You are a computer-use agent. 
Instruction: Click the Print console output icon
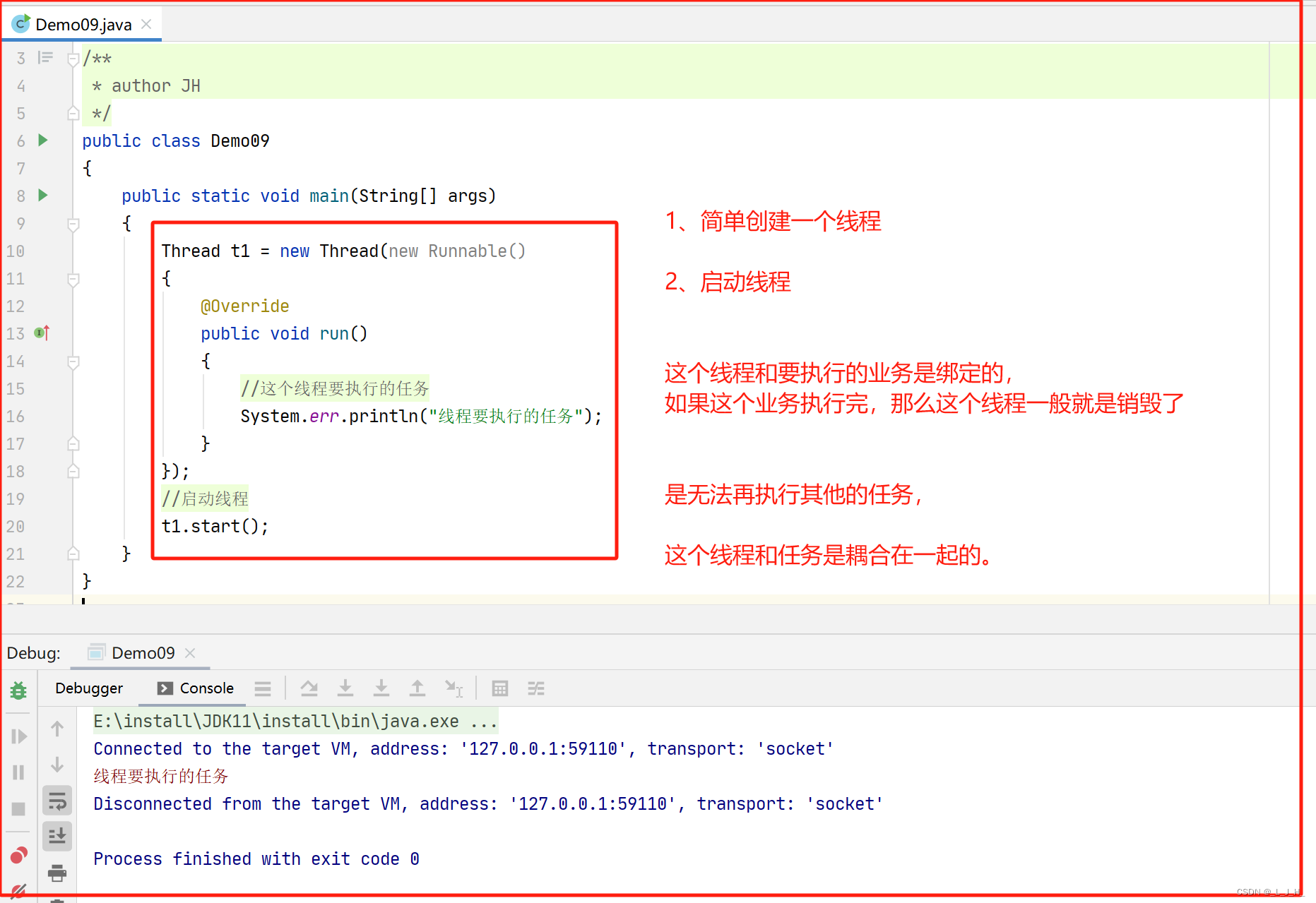pyautogui.click(x=57, y=873)
